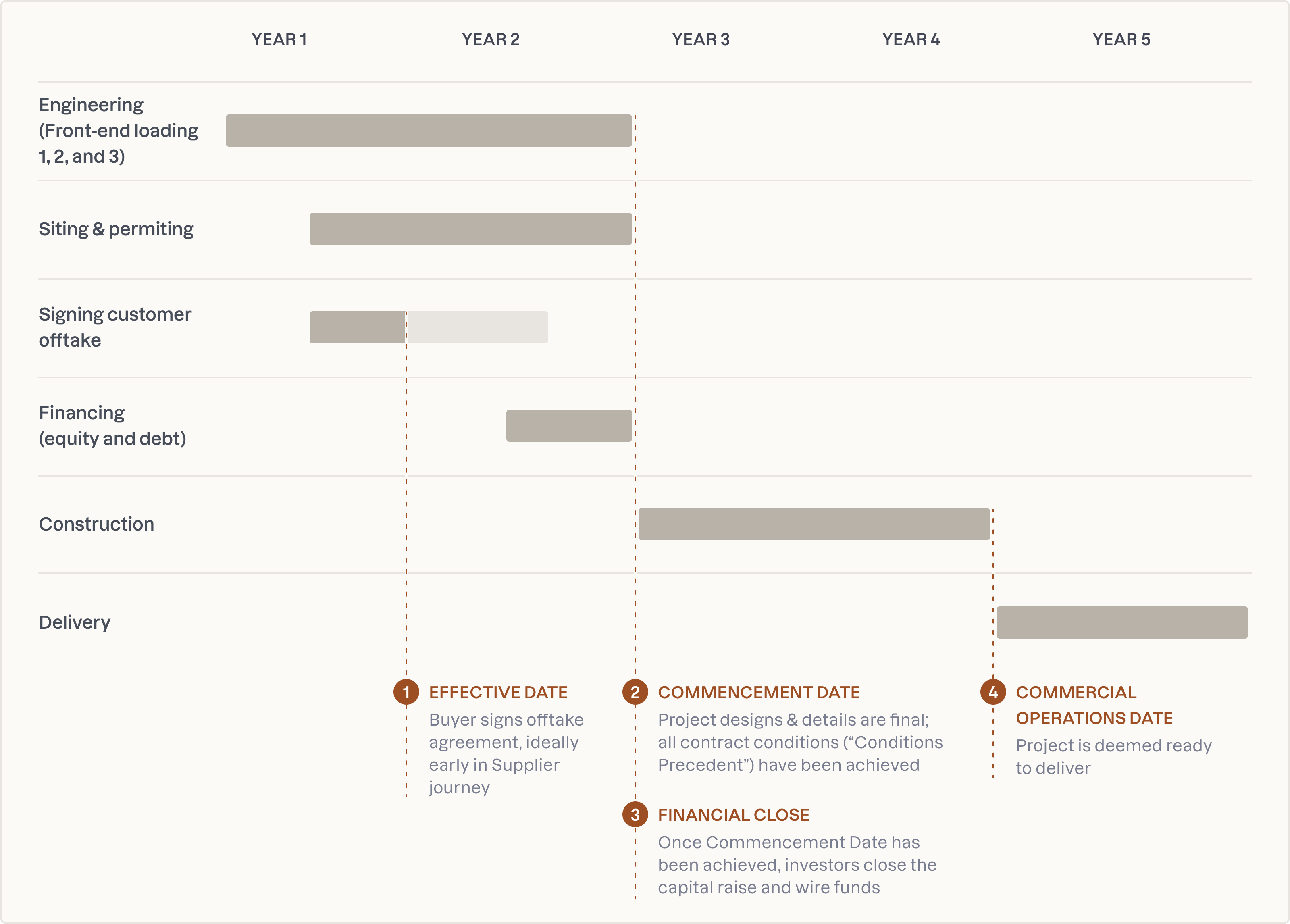The height and width of the screenshot is (924, 1290).
Task: Click the Construction row label
Action: (96, 524)
